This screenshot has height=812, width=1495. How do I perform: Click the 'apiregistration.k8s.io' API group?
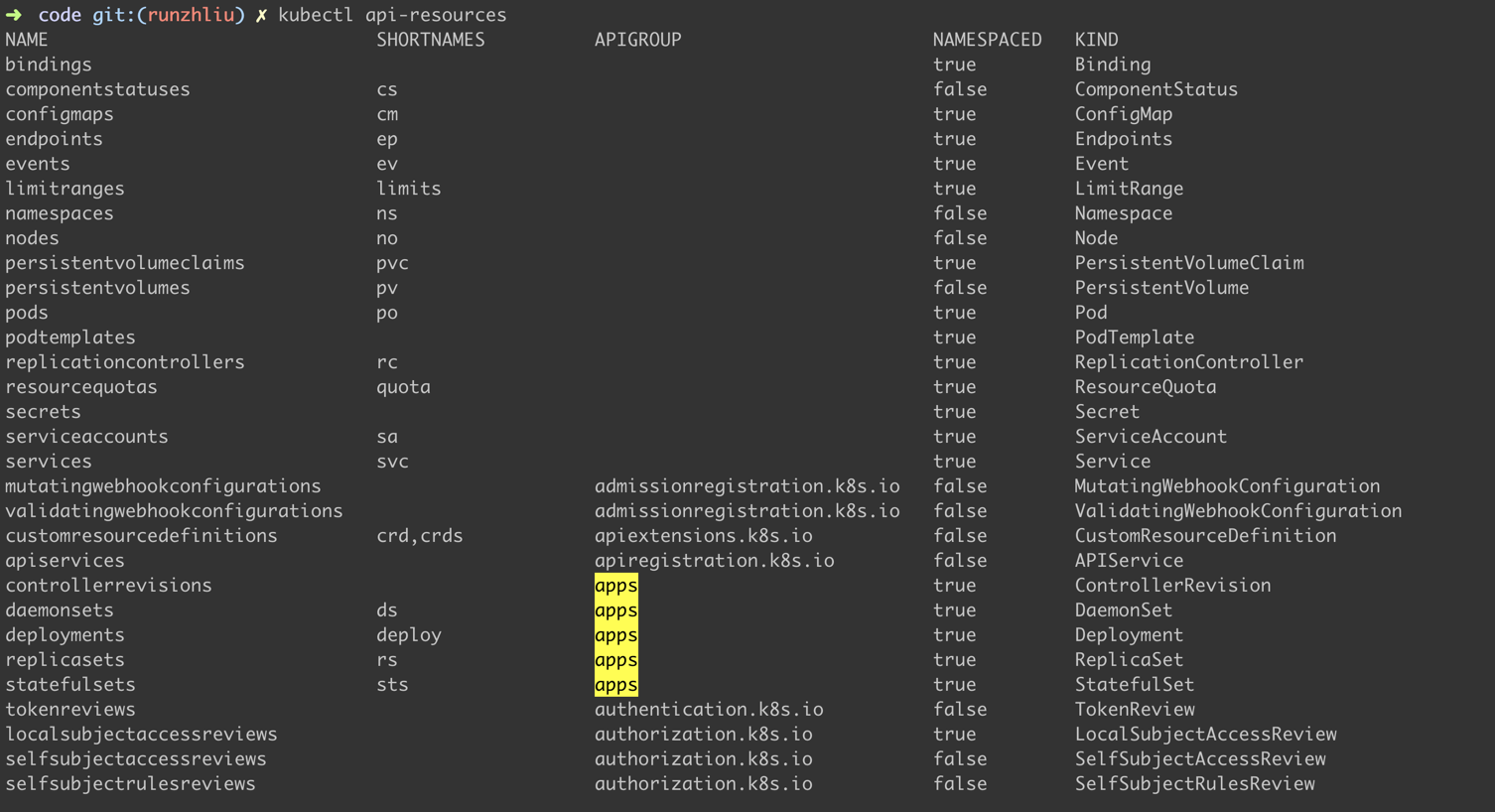pyautogui.click(x=714, y=561)
